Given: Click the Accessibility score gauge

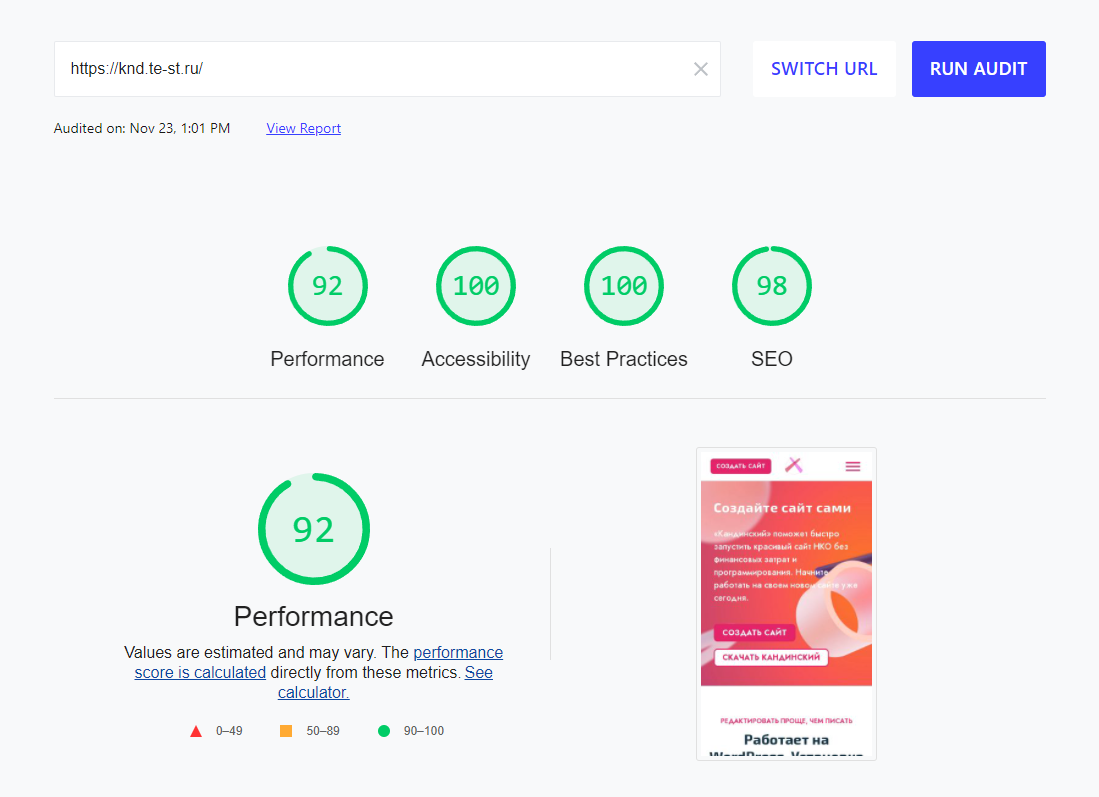Looking at the screenshot, I should tap(476, 286).
